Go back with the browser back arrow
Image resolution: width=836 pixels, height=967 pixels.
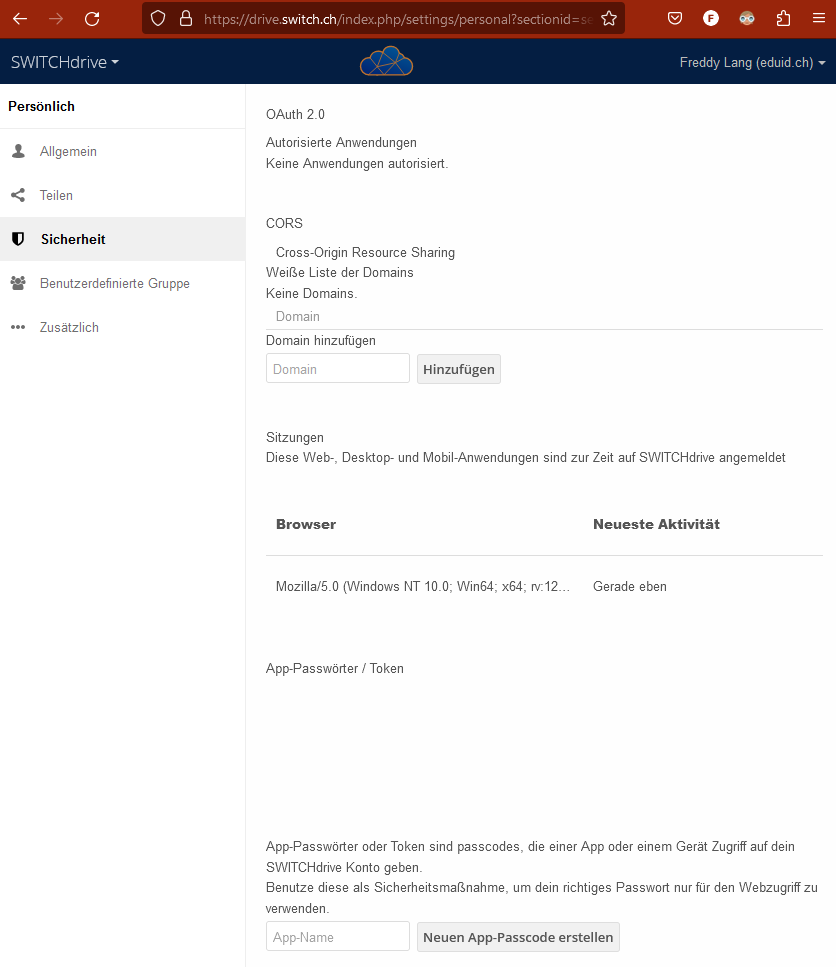pyautogui.click(x=20, y=19)
